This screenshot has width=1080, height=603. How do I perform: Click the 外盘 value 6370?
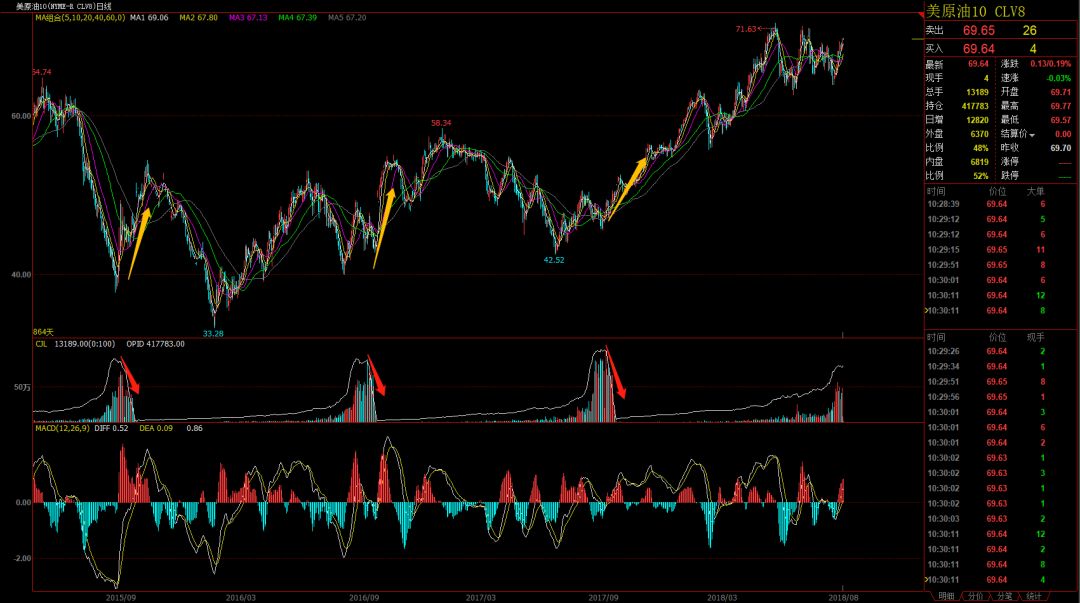tap(979, 134)
